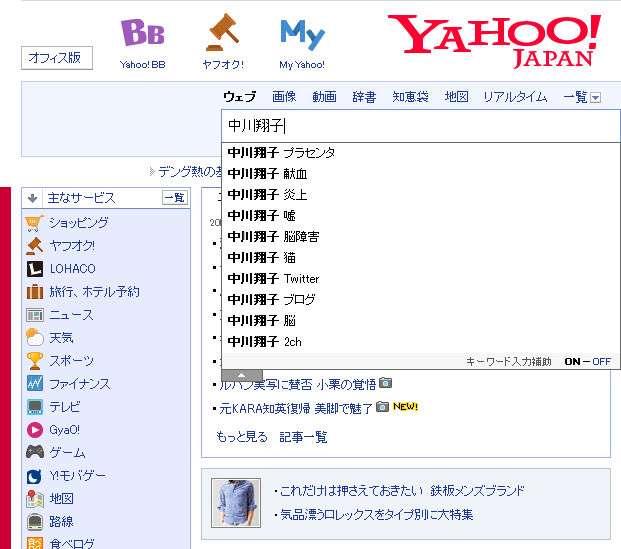This screenshot has width=621, height=549.
Task: Click the テレビ TV icon
Action: tap(34, 407)
